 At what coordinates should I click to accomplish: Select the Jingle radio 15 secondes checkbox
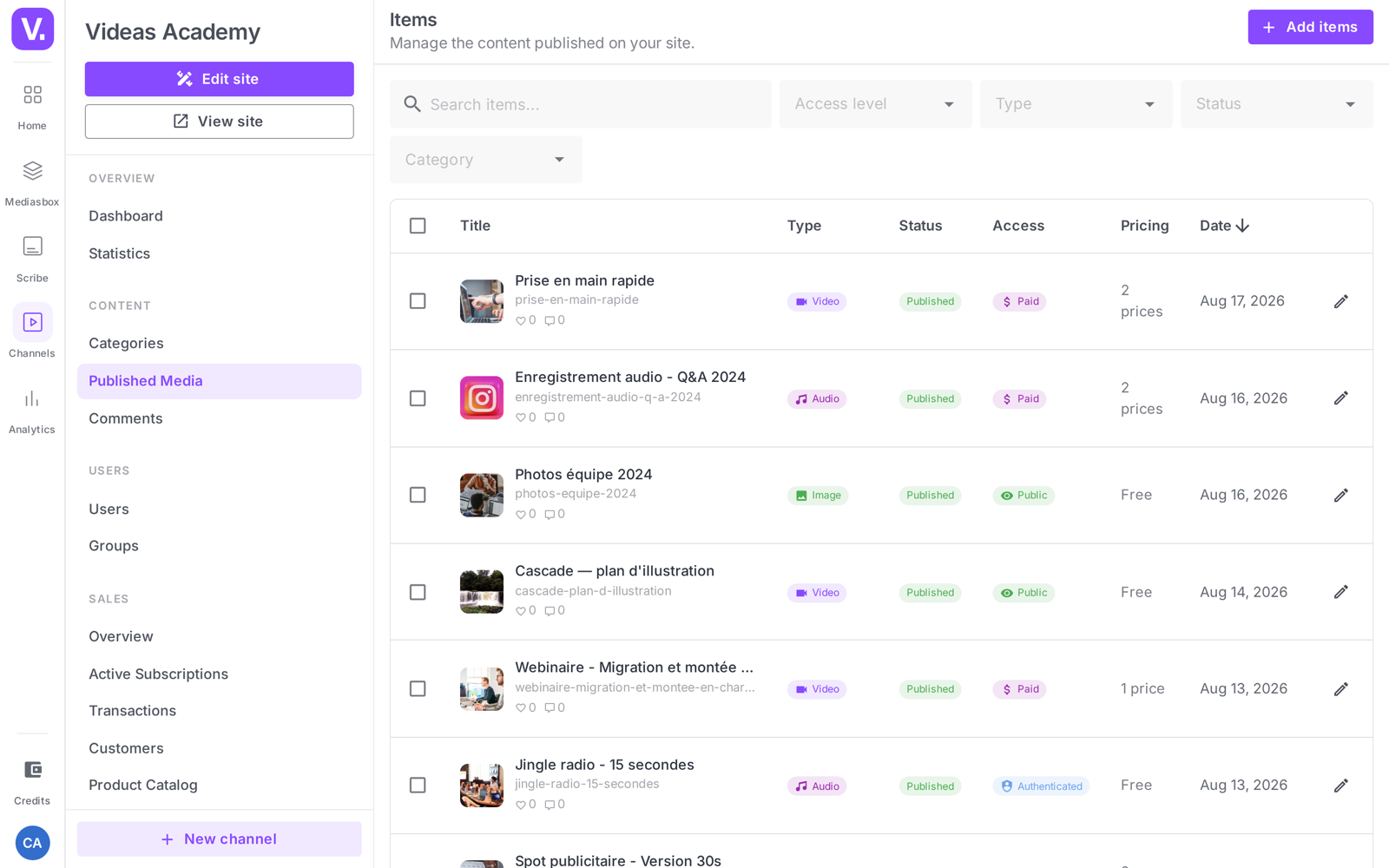click(418, 786)
